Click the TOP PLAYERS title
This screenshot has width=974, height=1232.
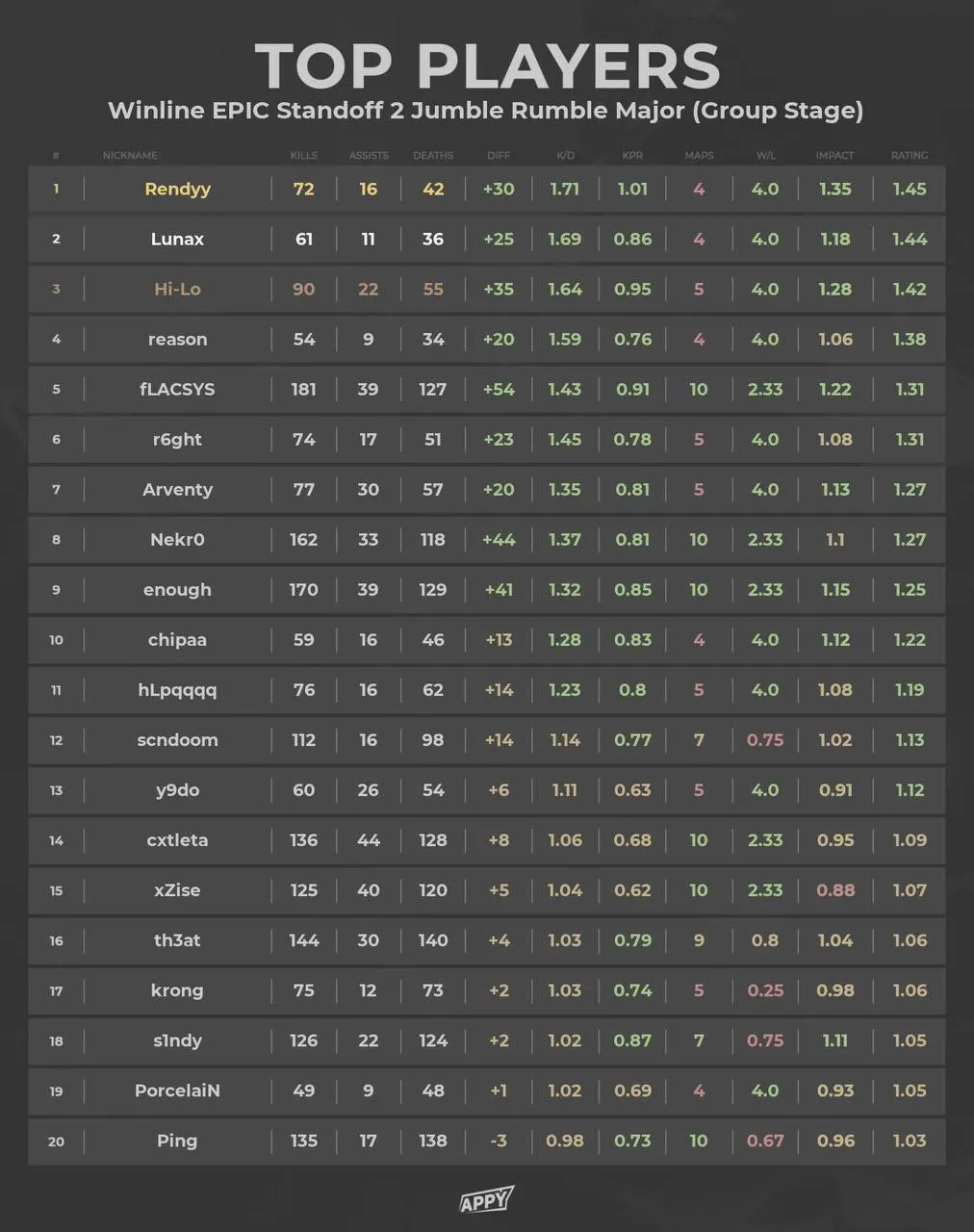click(x=487, y=66)
